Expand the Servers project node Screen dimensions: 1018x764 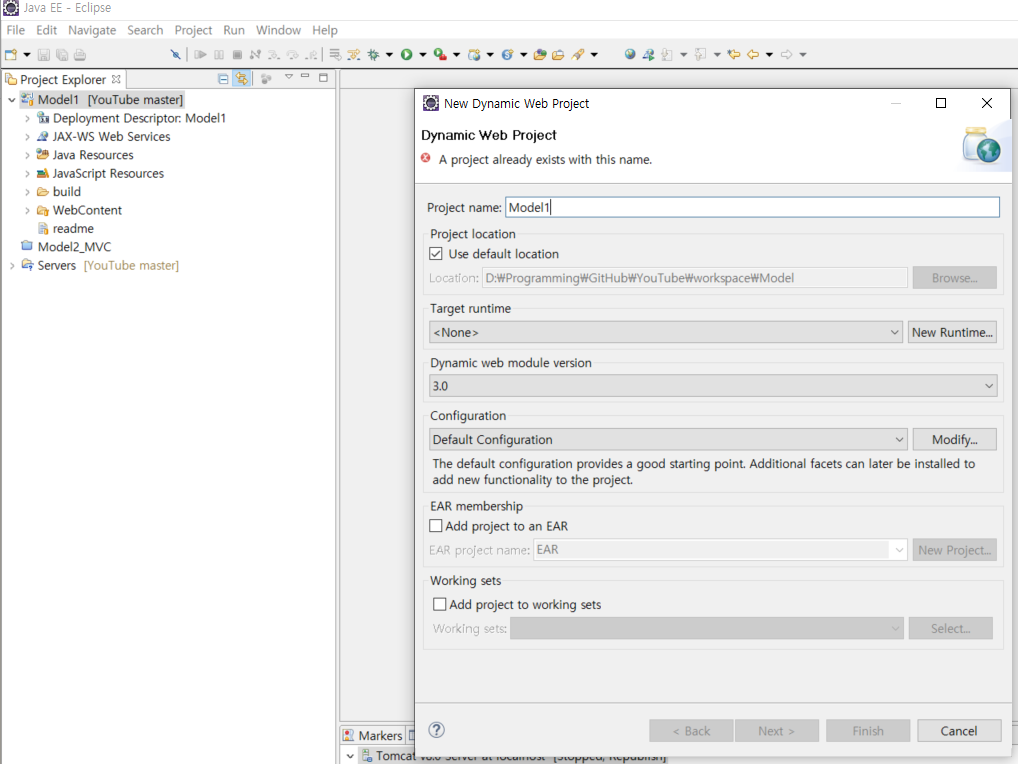point(12,265)
